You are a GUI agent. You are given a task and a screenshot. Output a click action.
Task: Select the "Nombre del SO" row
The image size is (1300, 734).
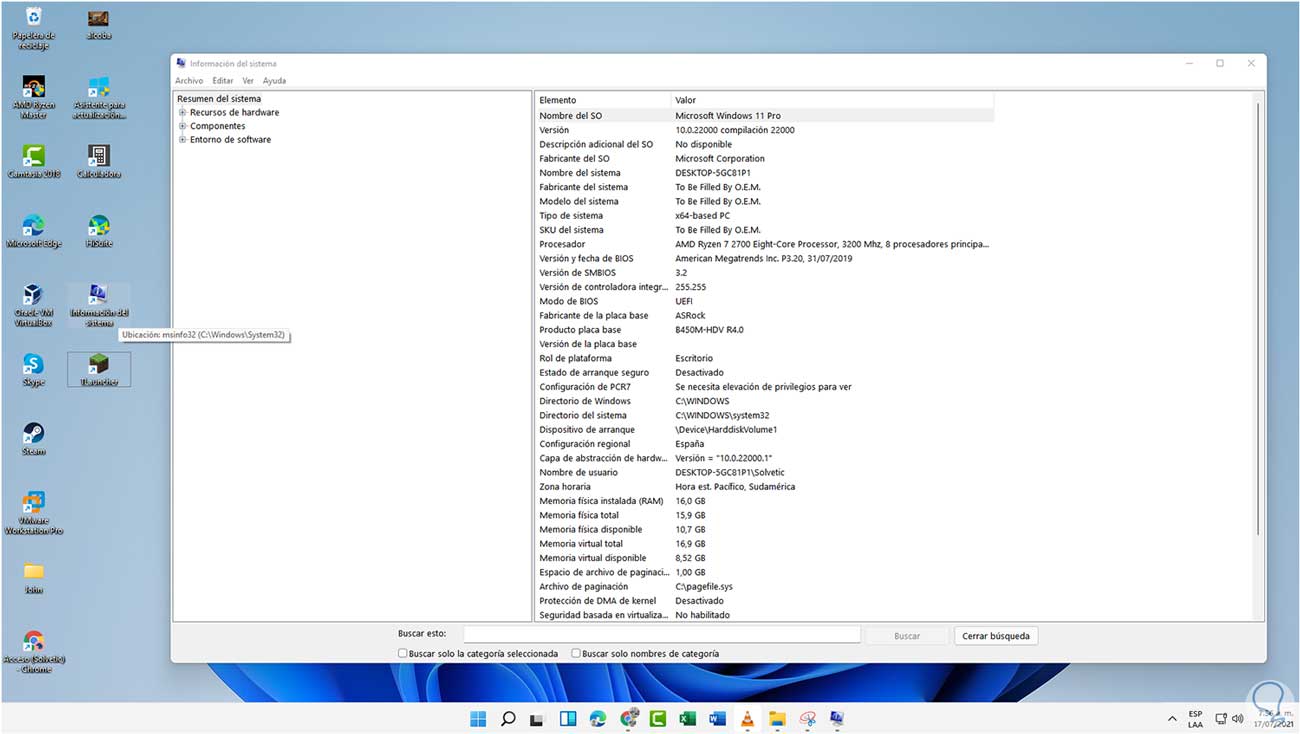tap(765, 116)
